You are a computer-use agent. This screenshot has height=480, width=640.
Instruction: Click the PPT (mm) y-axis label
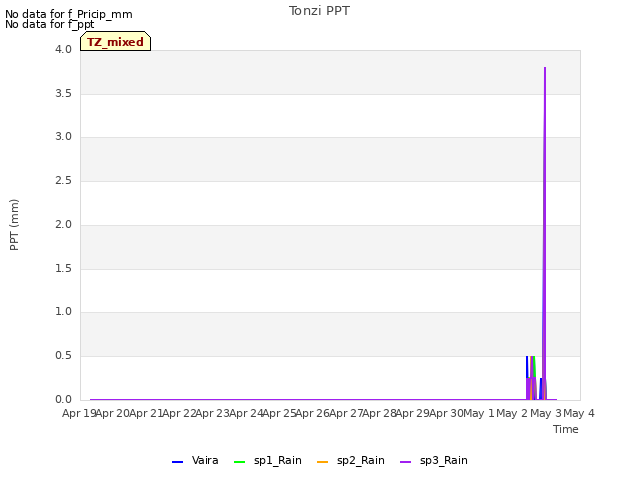(x=14, y=225)
